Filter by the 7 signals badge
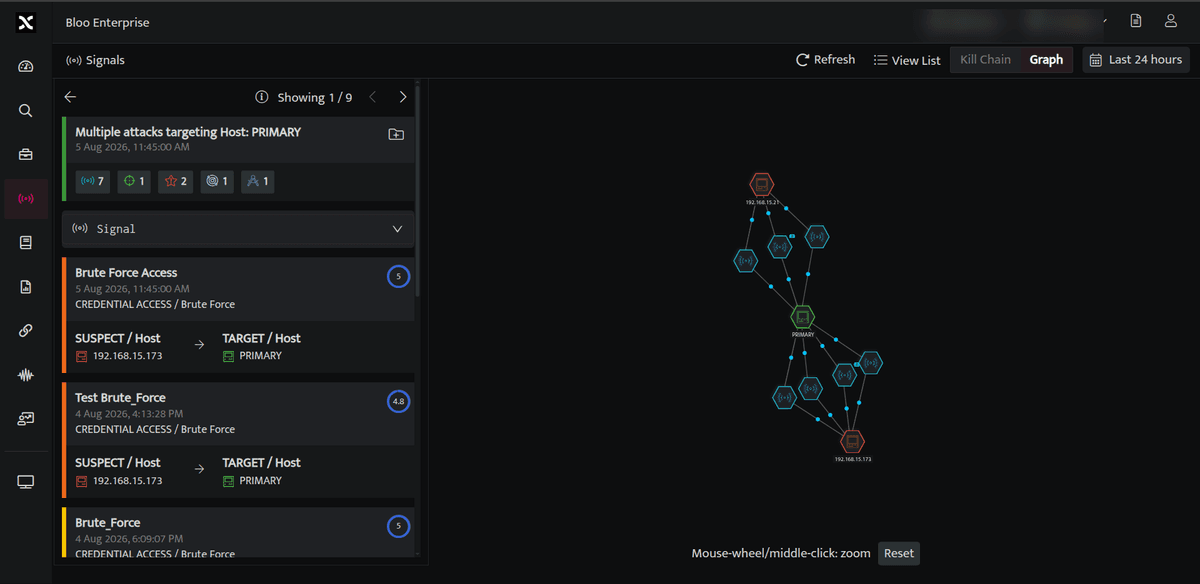1200x584 pixels. pos(93,181)
